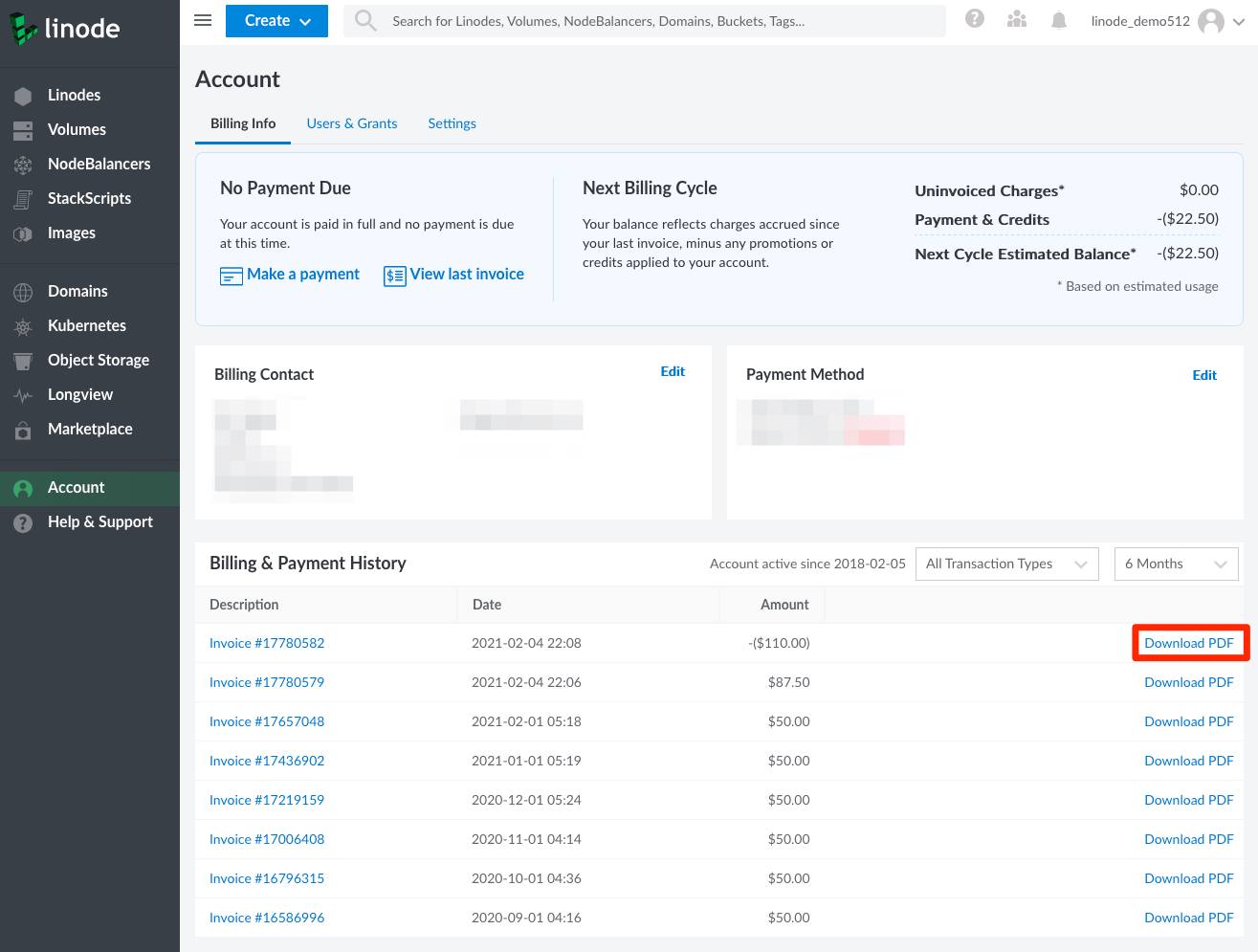Open notifications via the bell icon
Image resolution: width=1258 pixels, height=952 pixels.
pyautogui.click(x=1058, y=19)
